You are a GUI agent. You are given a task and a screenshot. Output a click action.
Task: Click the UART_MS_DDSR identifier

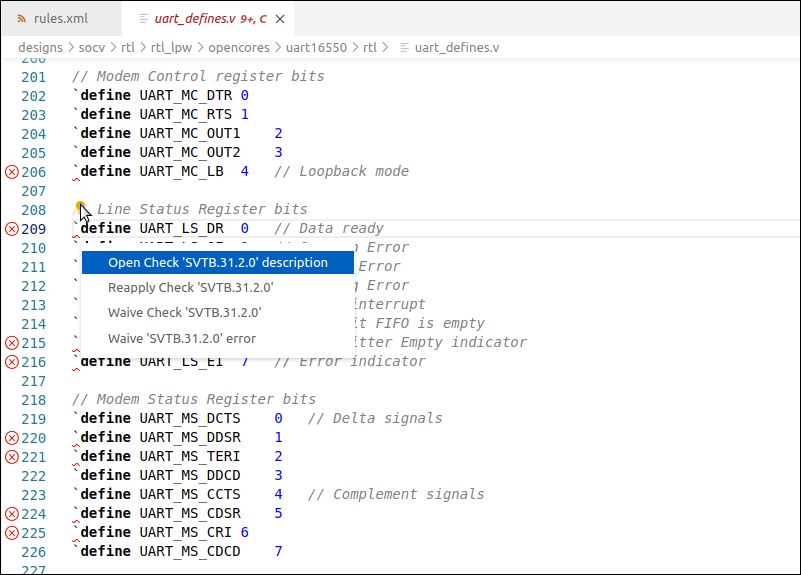pos(190,437)
